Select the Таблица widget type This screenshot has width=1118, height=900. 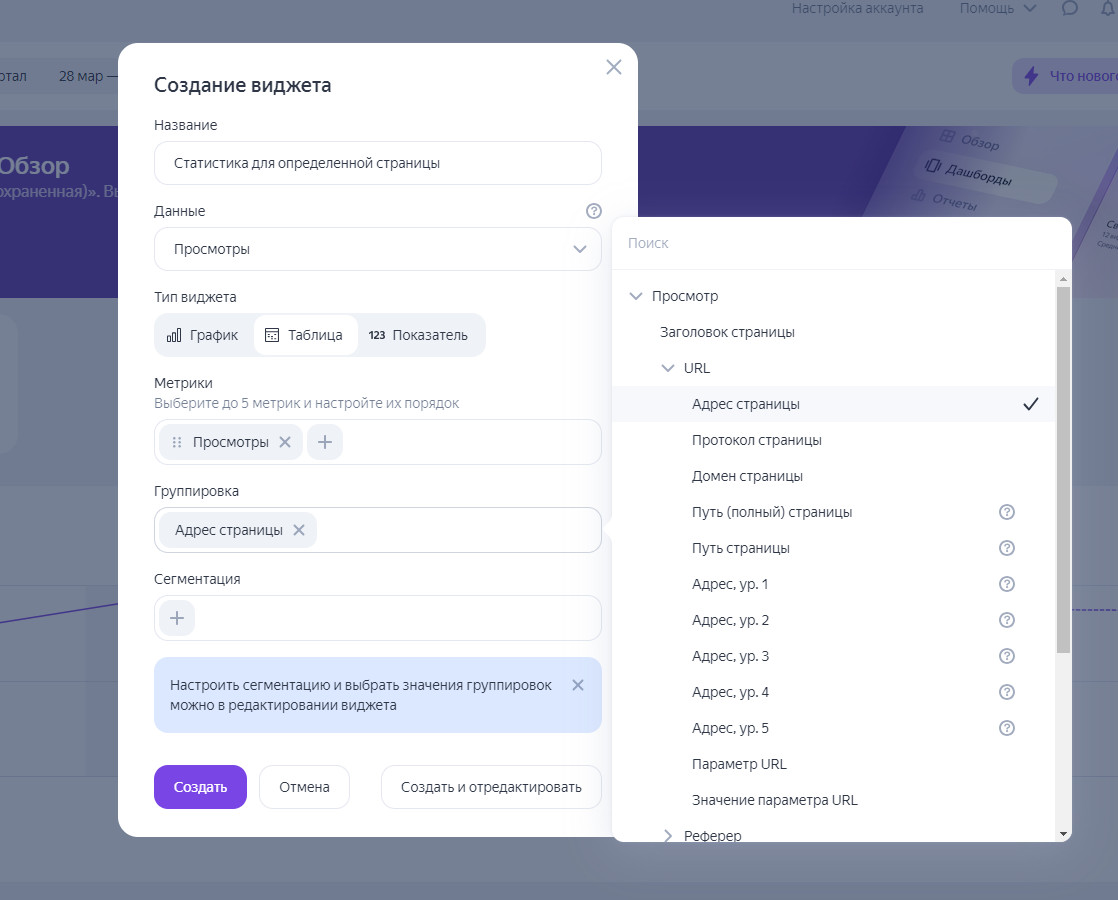[x=304, y=335]
